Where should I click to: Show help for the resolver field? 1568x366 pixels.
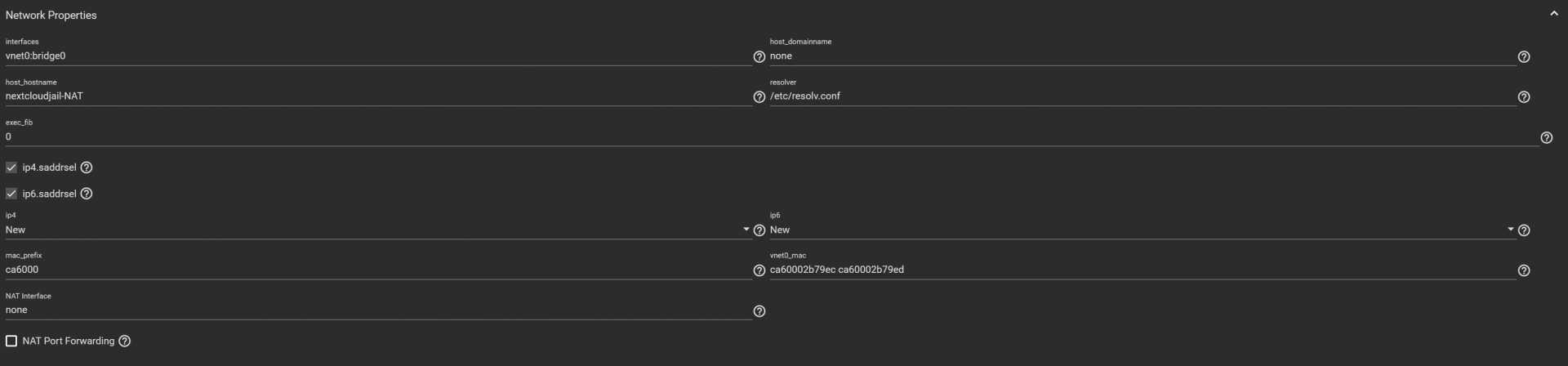point(1523,96)
